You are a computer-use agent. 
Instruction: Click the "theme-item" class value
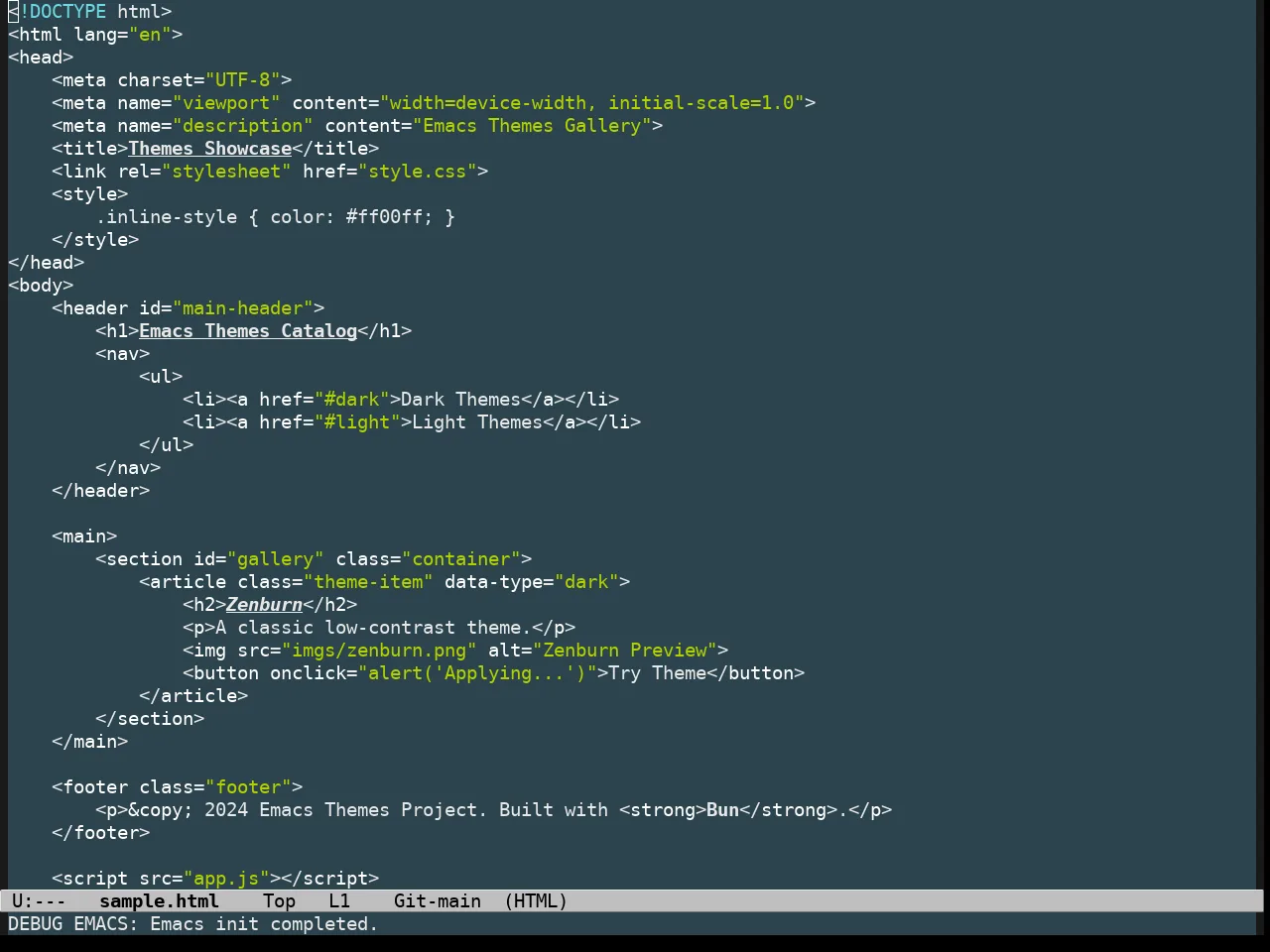[x=368, y=582]
